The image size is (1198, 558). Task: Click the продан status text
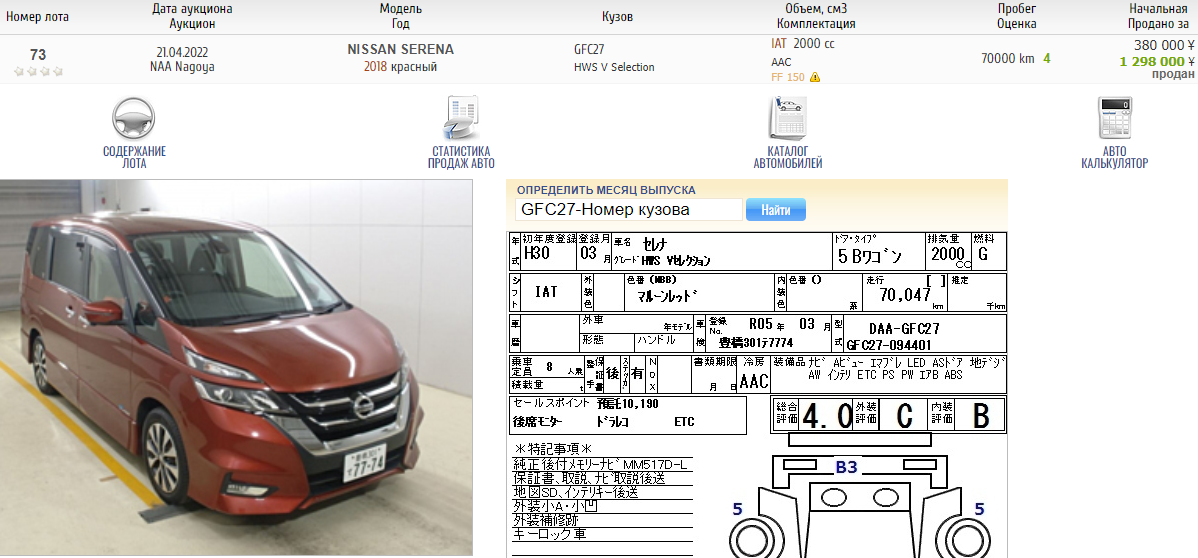[1174, 74]
